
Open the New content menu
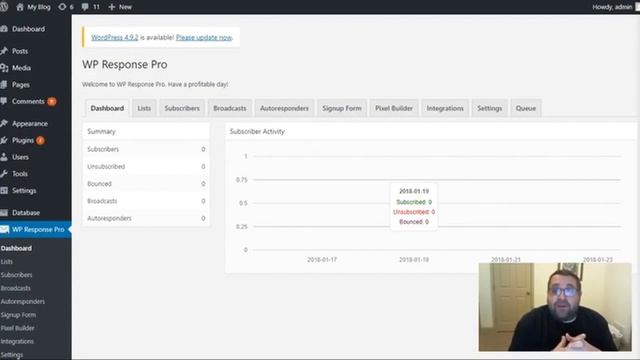pos(120,7)
